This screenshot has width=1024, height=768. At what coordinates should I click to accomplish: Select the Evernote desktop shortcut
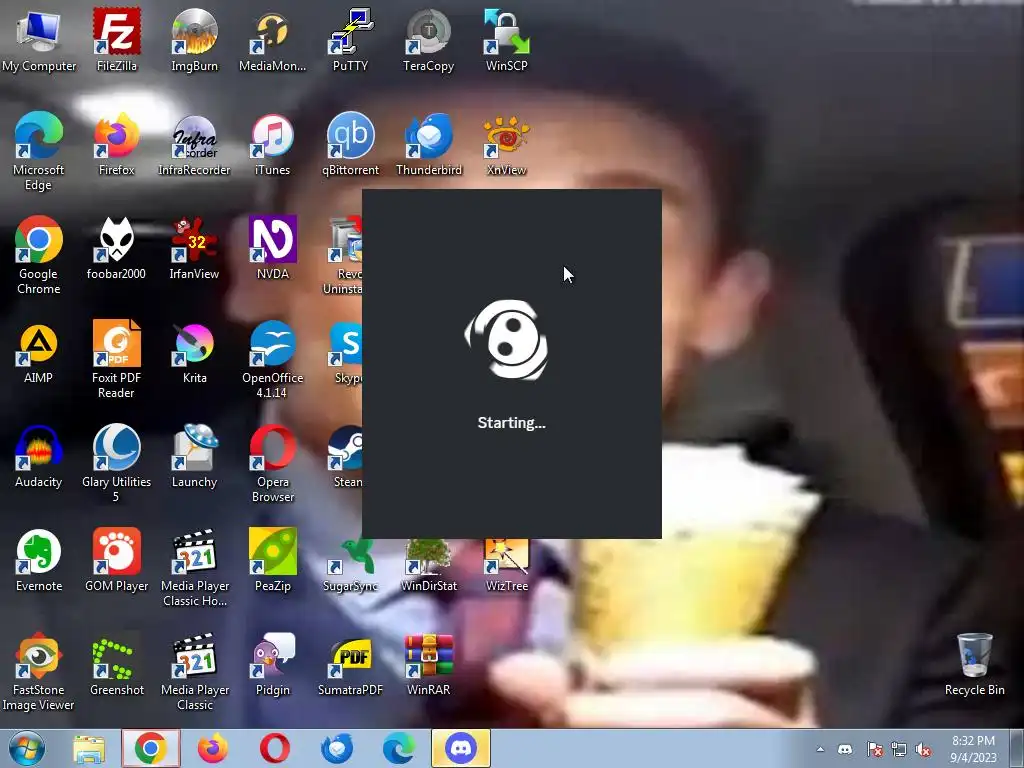39,560
